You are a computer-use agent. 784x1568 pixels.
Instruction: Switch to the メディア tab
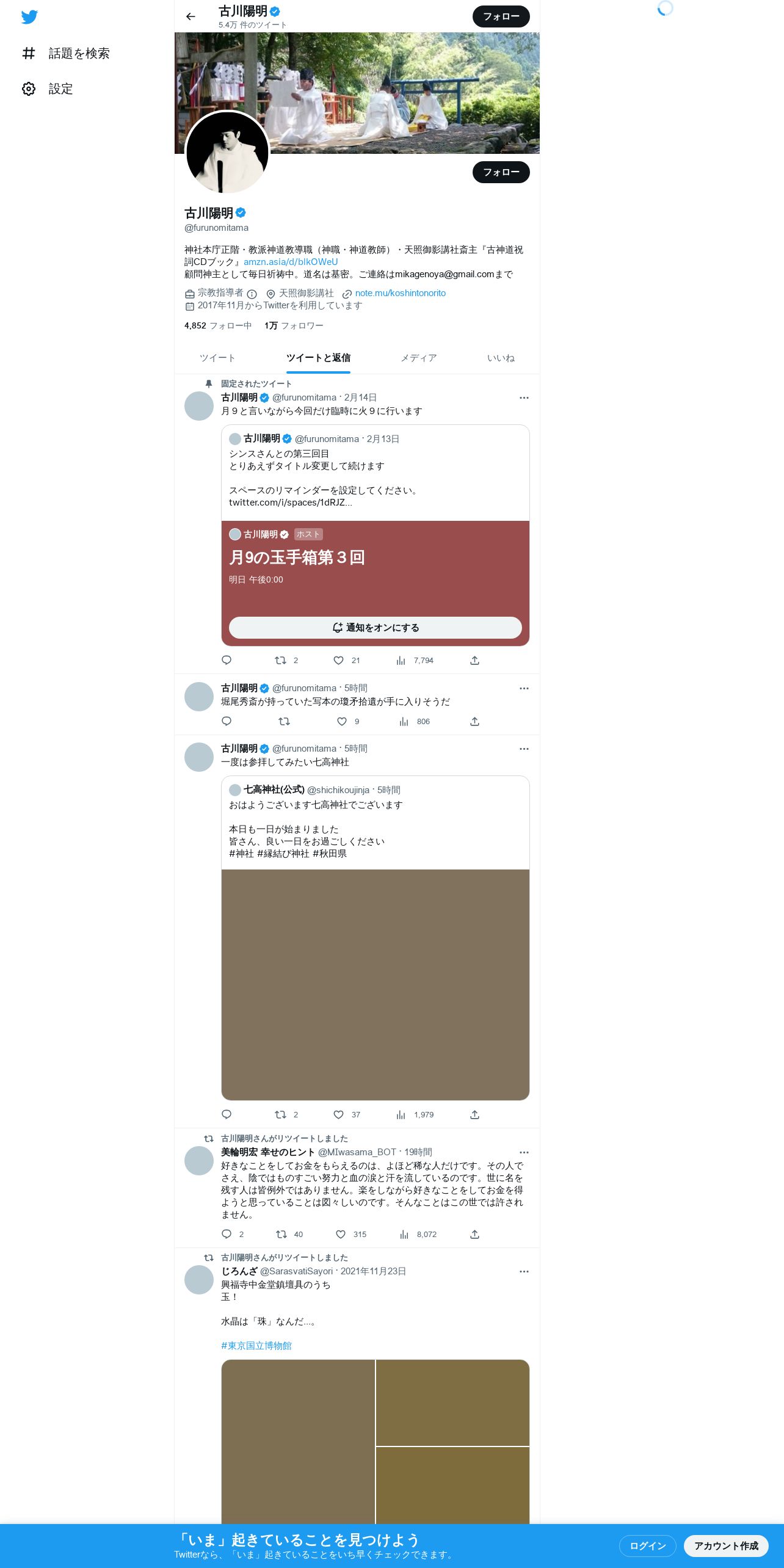pos(418,358)
